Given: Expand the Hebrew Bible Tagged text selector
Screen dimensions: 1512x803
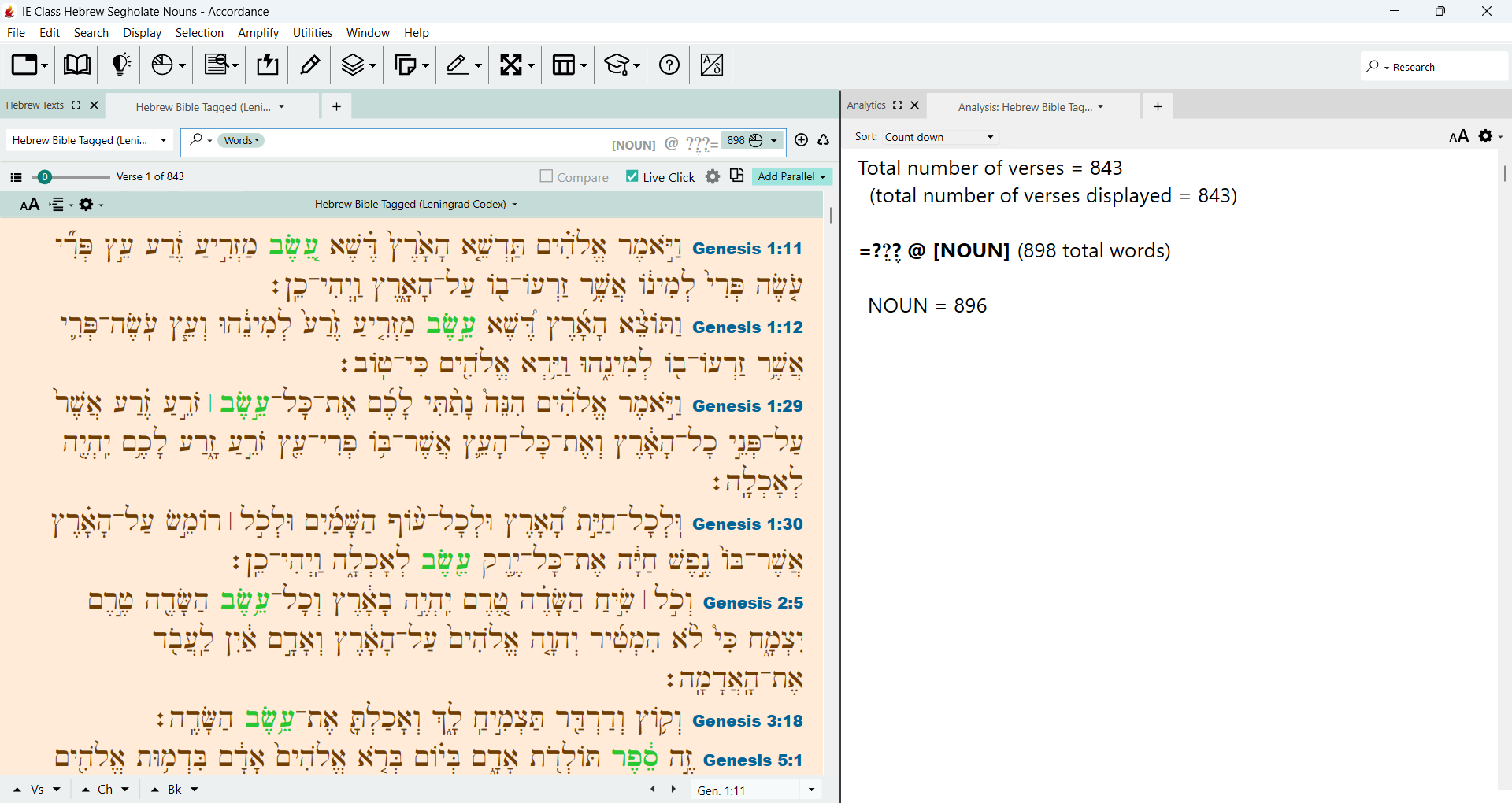Looking at the screenshot, I should 89,140.
